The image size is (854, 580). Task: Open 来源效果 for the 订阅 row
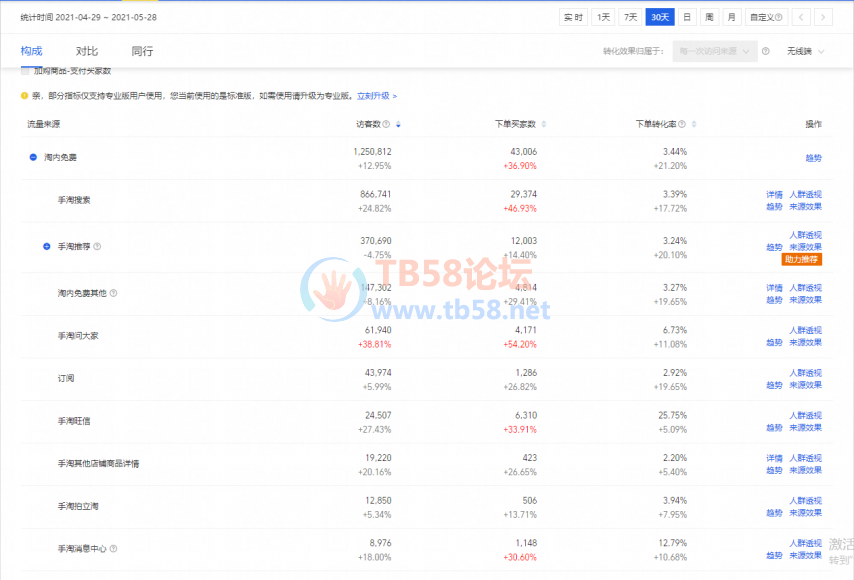[x=806, y=385]
